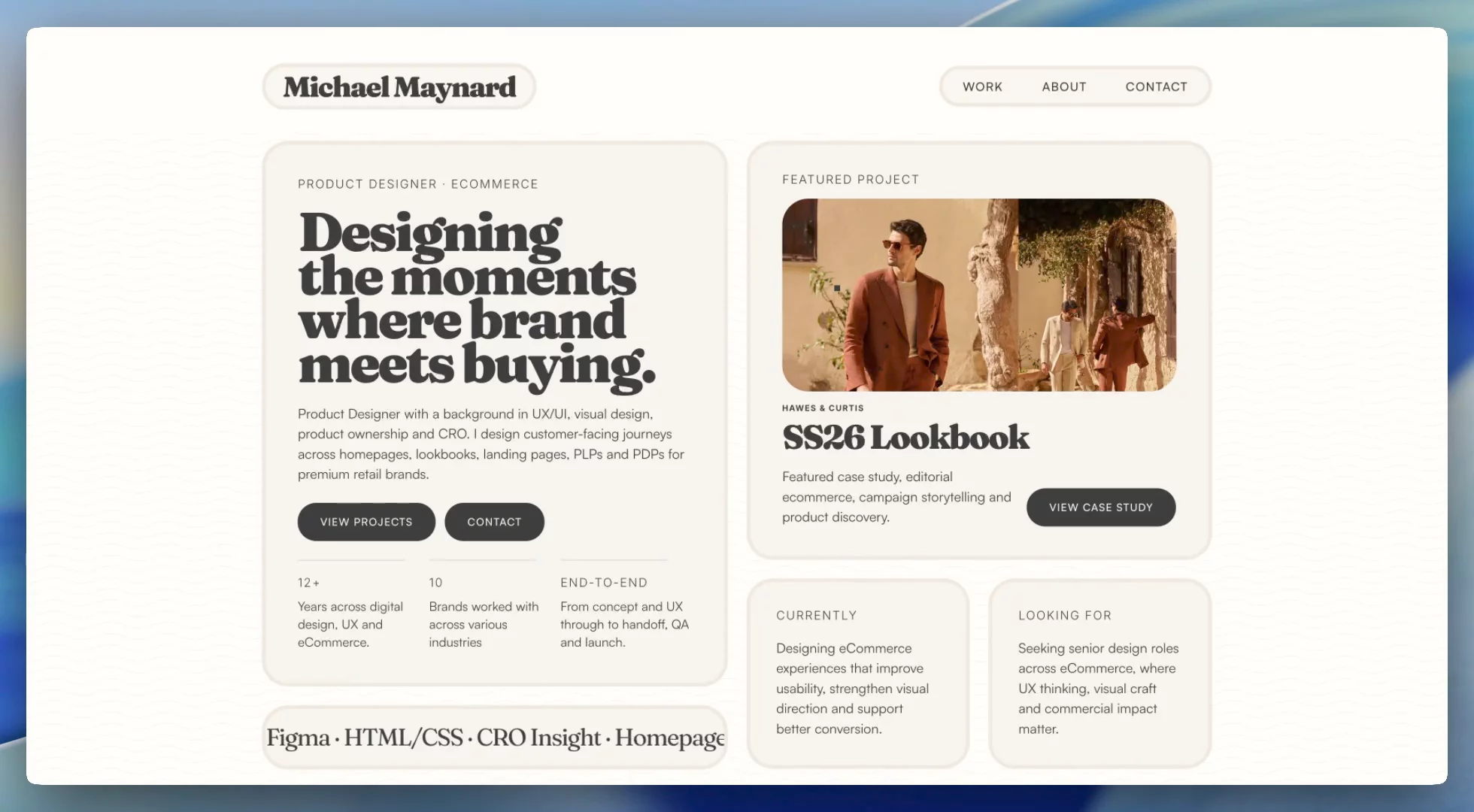
Task: Click the 12+ years statistic
Action: (x=308, y=583)
